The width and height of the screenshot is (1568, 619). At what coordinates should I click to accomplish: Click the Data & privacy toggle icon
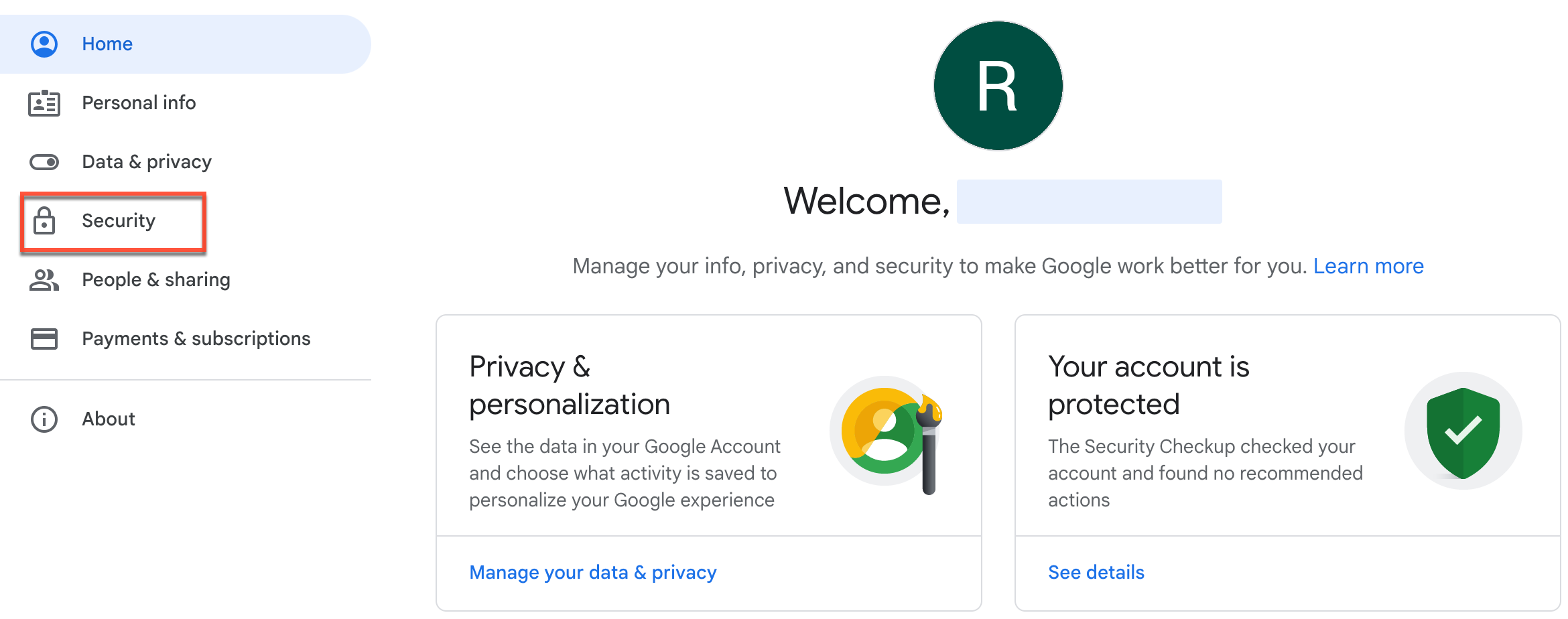[x=44, y=162]
